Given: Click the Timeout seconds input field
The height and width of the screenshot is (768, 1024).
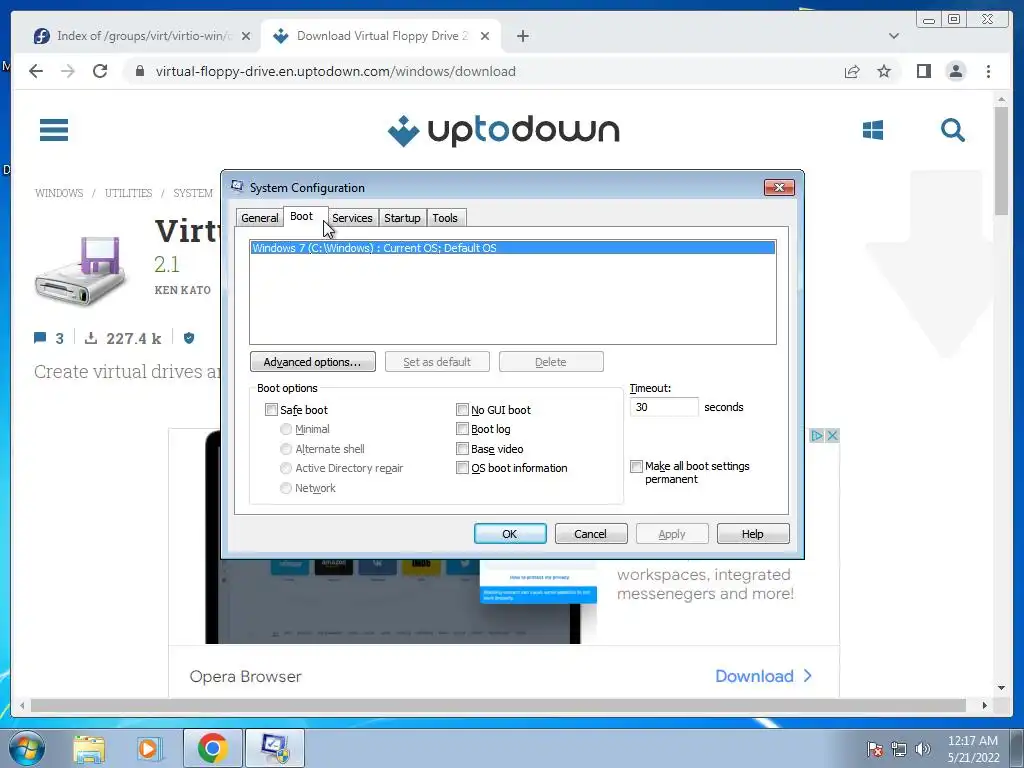Looking at the screenshot, I should coord(664,407).
